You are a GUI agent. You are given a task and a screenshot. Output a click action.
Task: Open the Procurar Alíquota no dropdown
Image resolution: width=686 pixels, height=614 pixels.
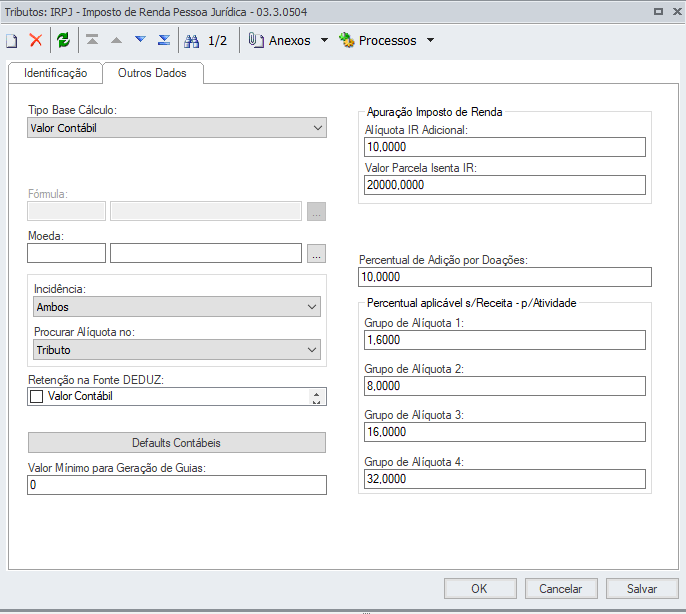click(177, 350)
